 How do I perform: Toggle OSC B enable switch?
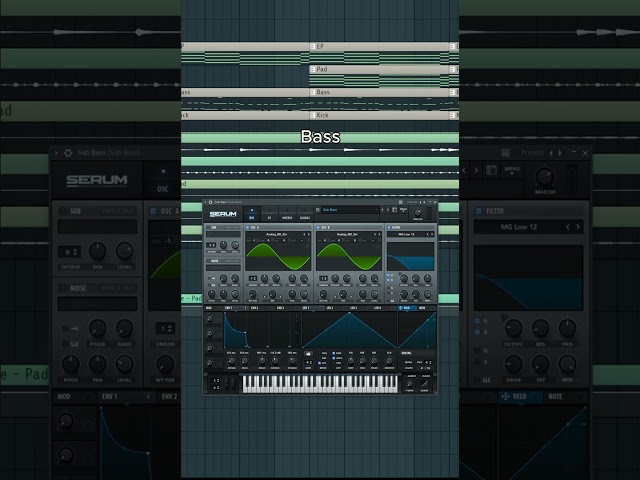(318, 227)
